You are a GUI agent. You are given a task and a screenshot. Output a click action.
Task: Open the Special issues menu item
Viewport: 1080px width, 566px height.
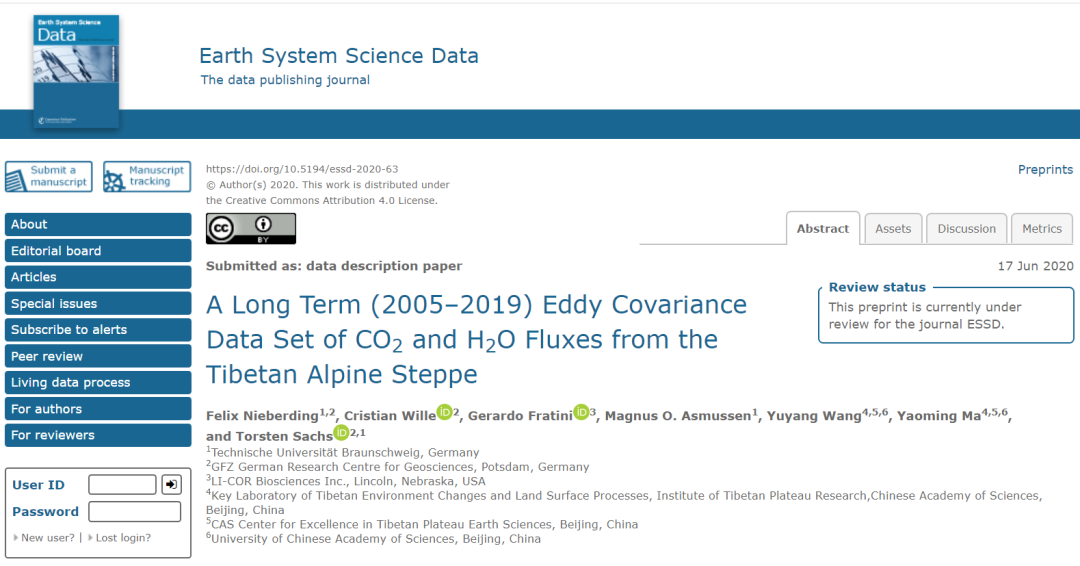tap(97, 304)
